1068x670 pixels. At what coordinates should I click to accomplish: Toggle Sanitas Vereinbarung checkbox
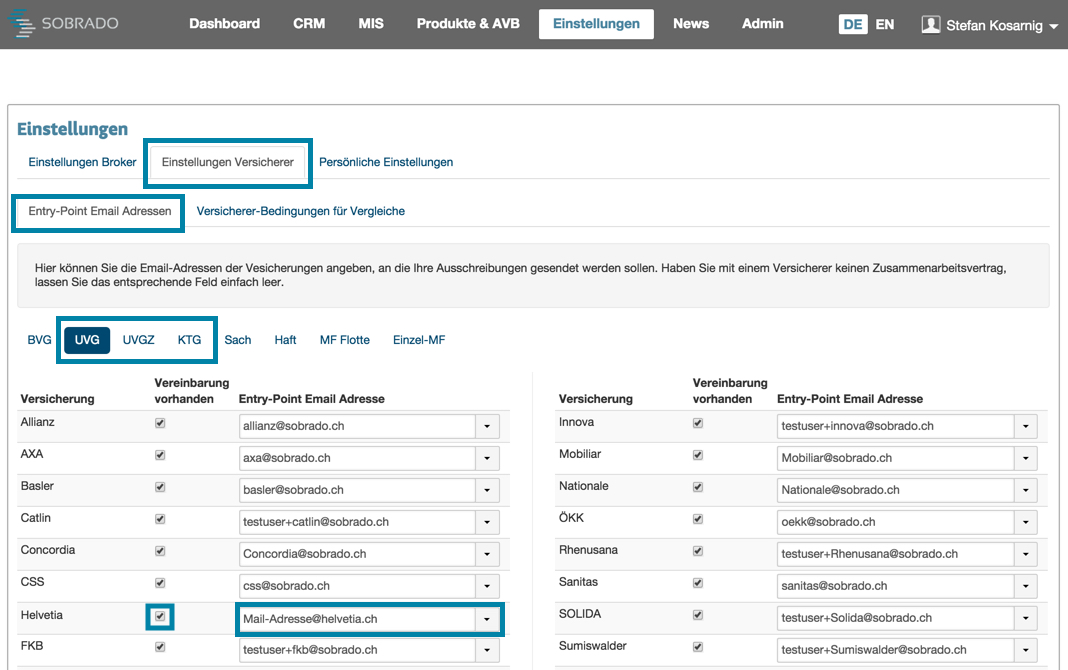[698, 583]
